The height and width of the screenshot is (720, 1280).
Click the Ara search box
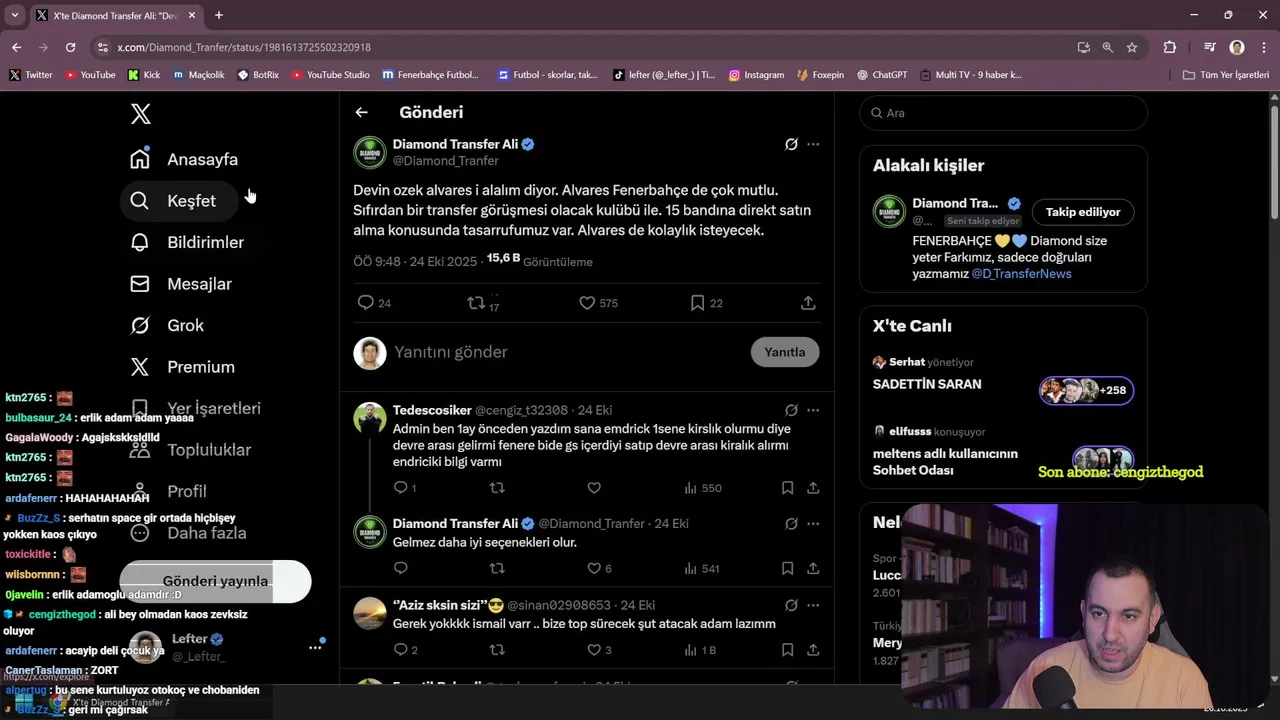tap(1003, 113)
